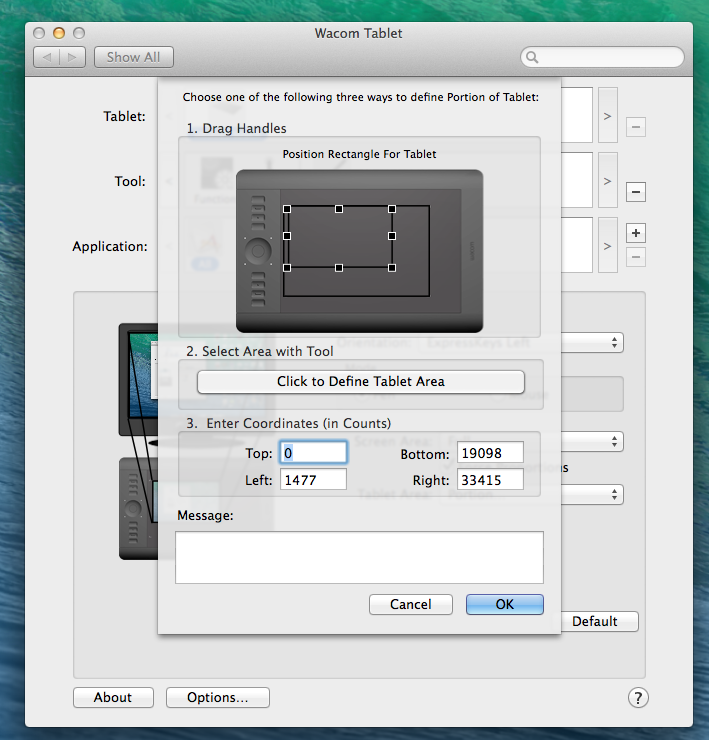Click the Show All button
Image resolution: width=709 pixels, height=740 pixels.
(134, 57)
